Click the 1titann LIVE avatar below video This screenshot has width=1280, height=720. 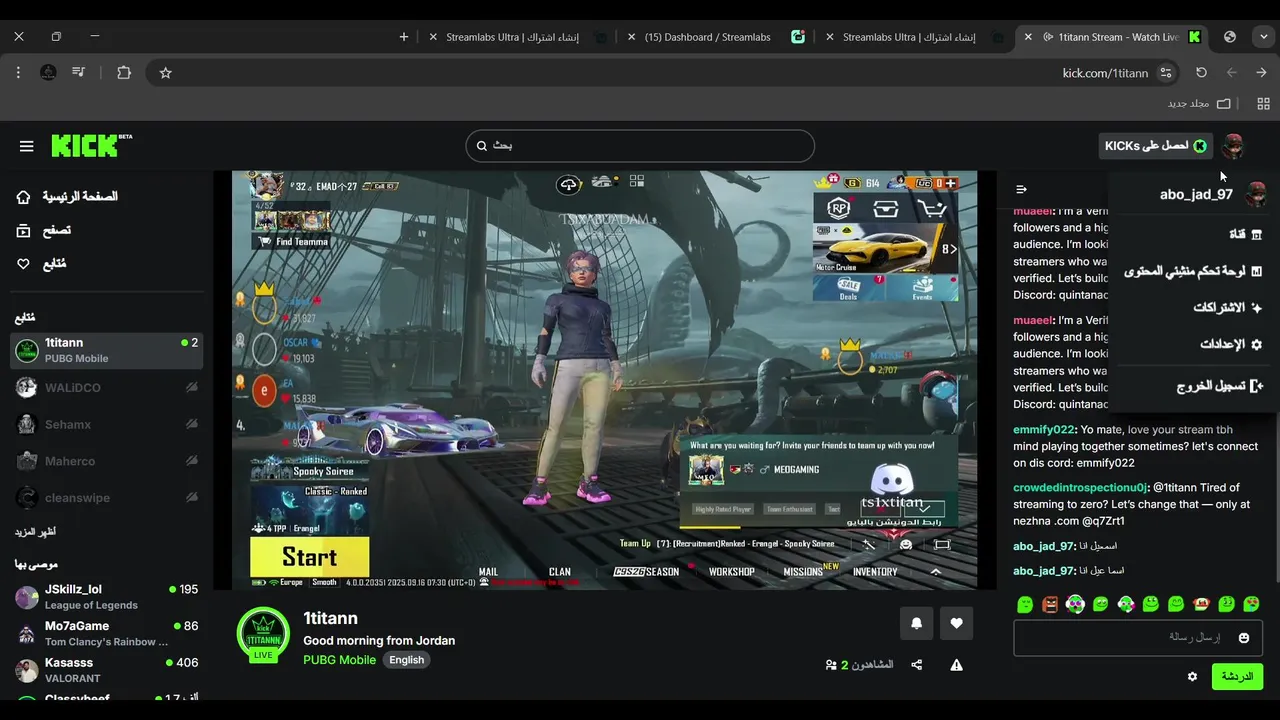point(263,634)
